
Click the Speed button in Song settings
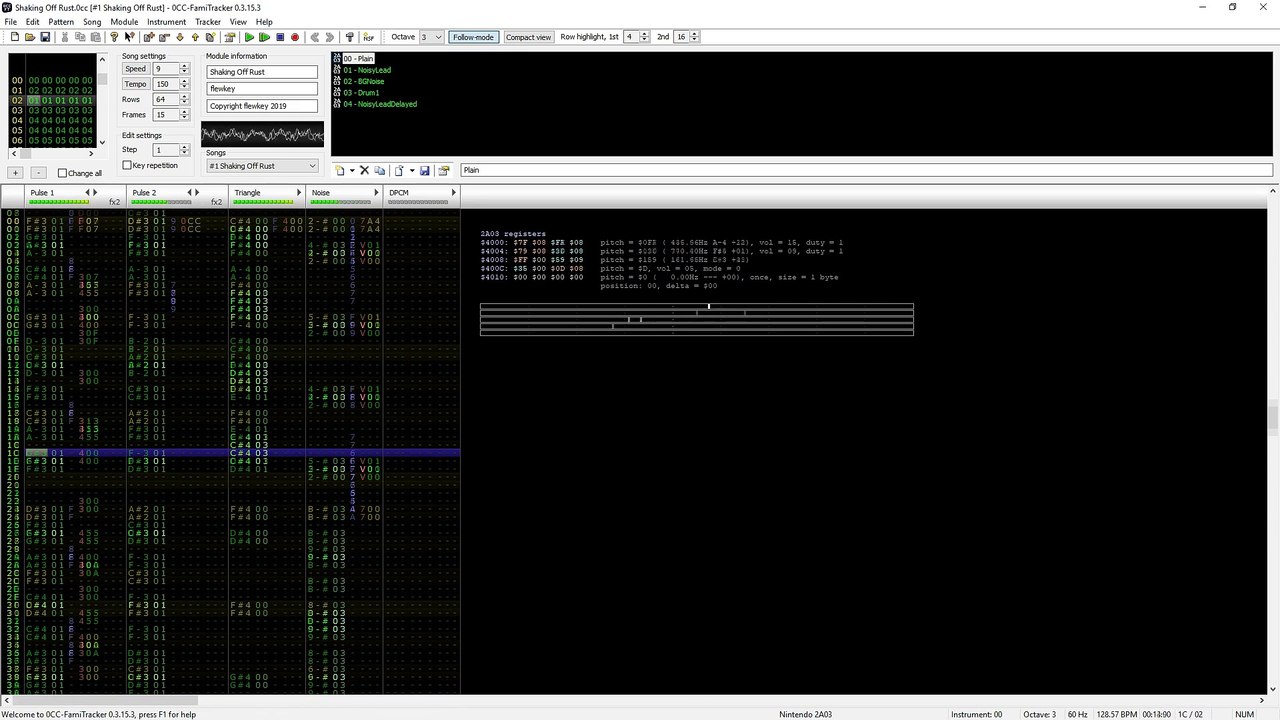tap(135, 69)
